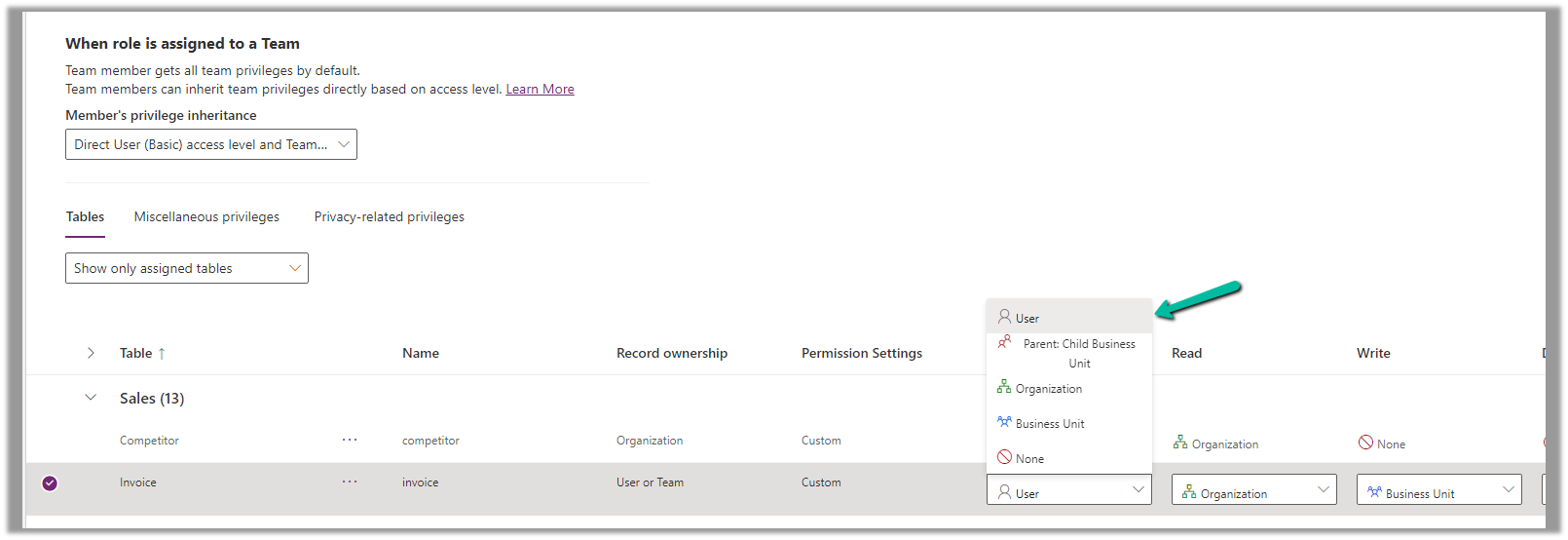Open the Member's privilege inheritance dropdown

tap(210, 144)
